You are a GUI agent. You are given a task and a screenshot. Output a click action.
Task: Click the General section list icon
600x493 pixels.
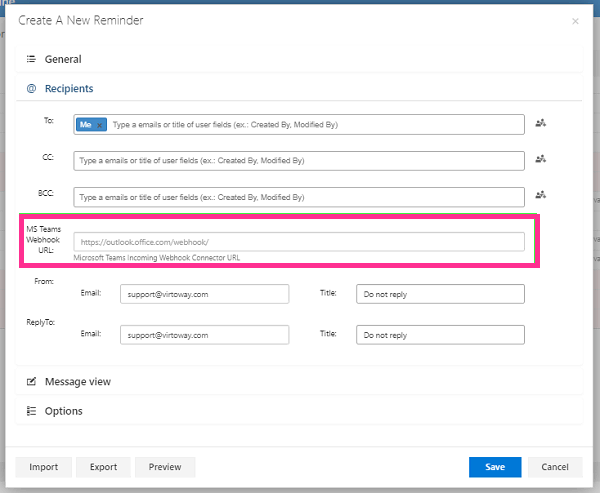tap(31, 59)
